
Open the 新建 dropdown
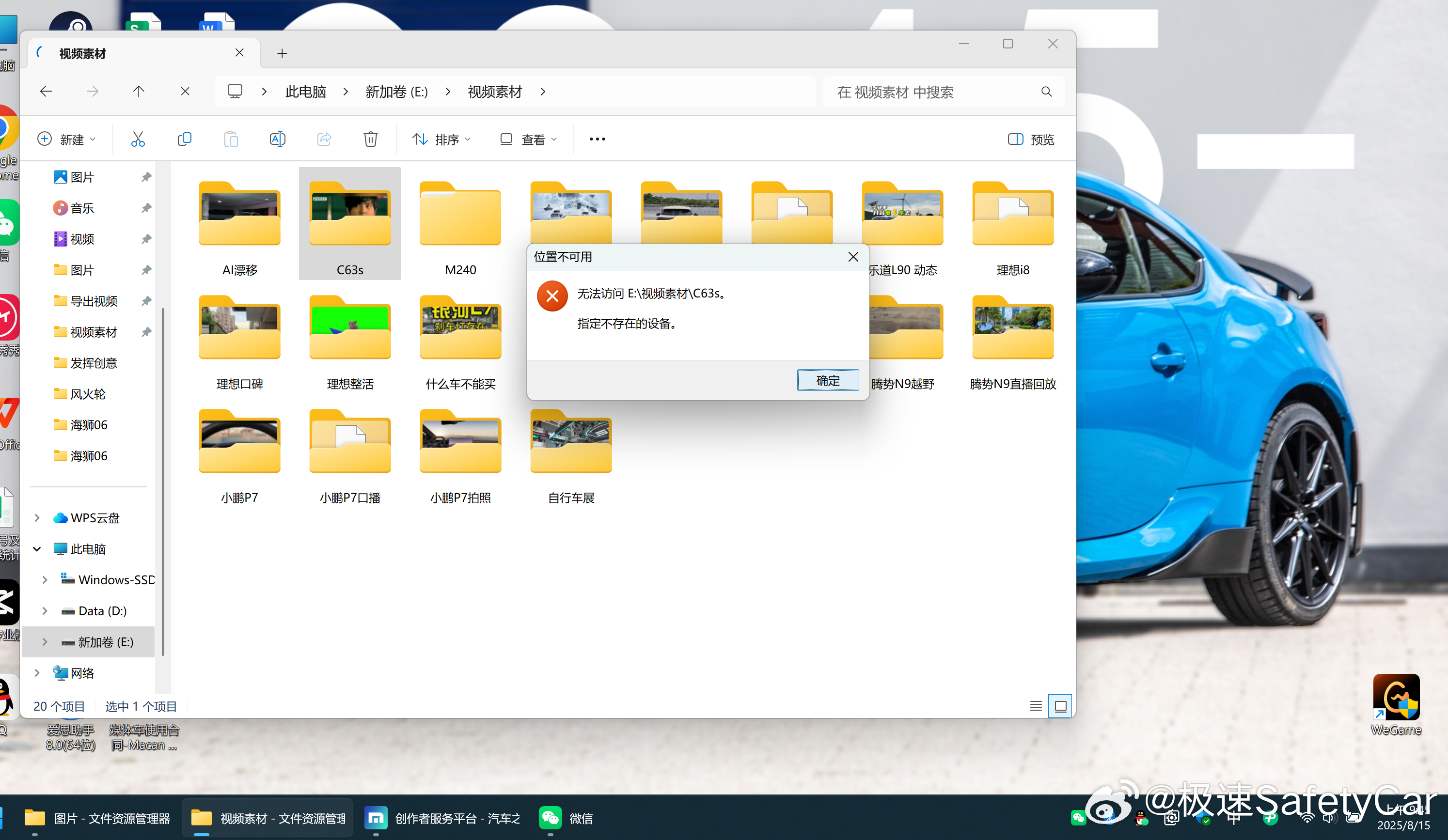pos(67,140)
